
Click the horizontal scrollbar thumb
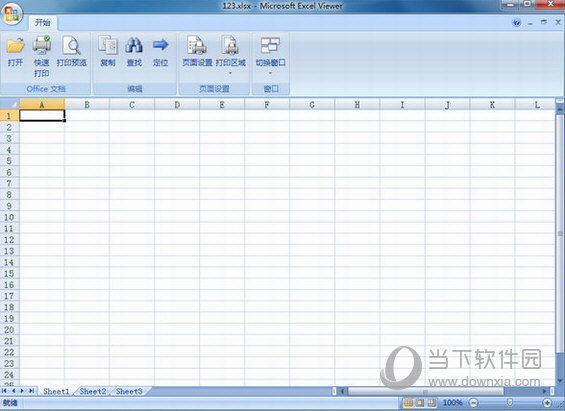coord(426,391)
